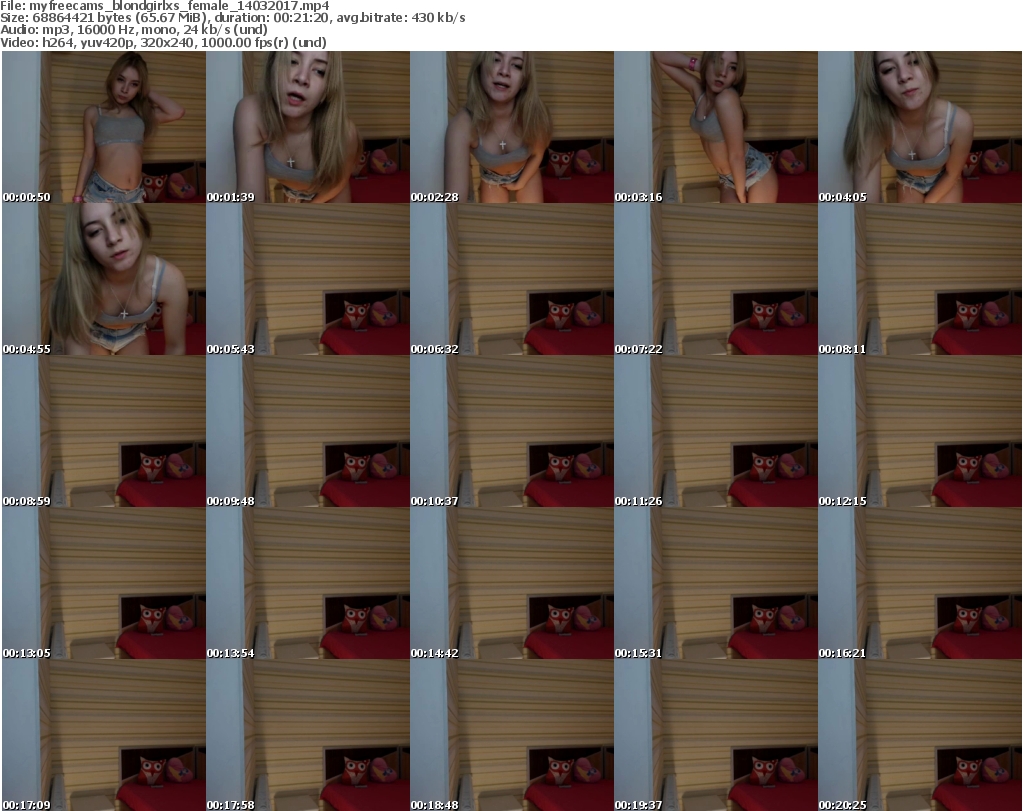
Task: Select the thumbnail stamped 00:02:28
Action: pos(511,127)
